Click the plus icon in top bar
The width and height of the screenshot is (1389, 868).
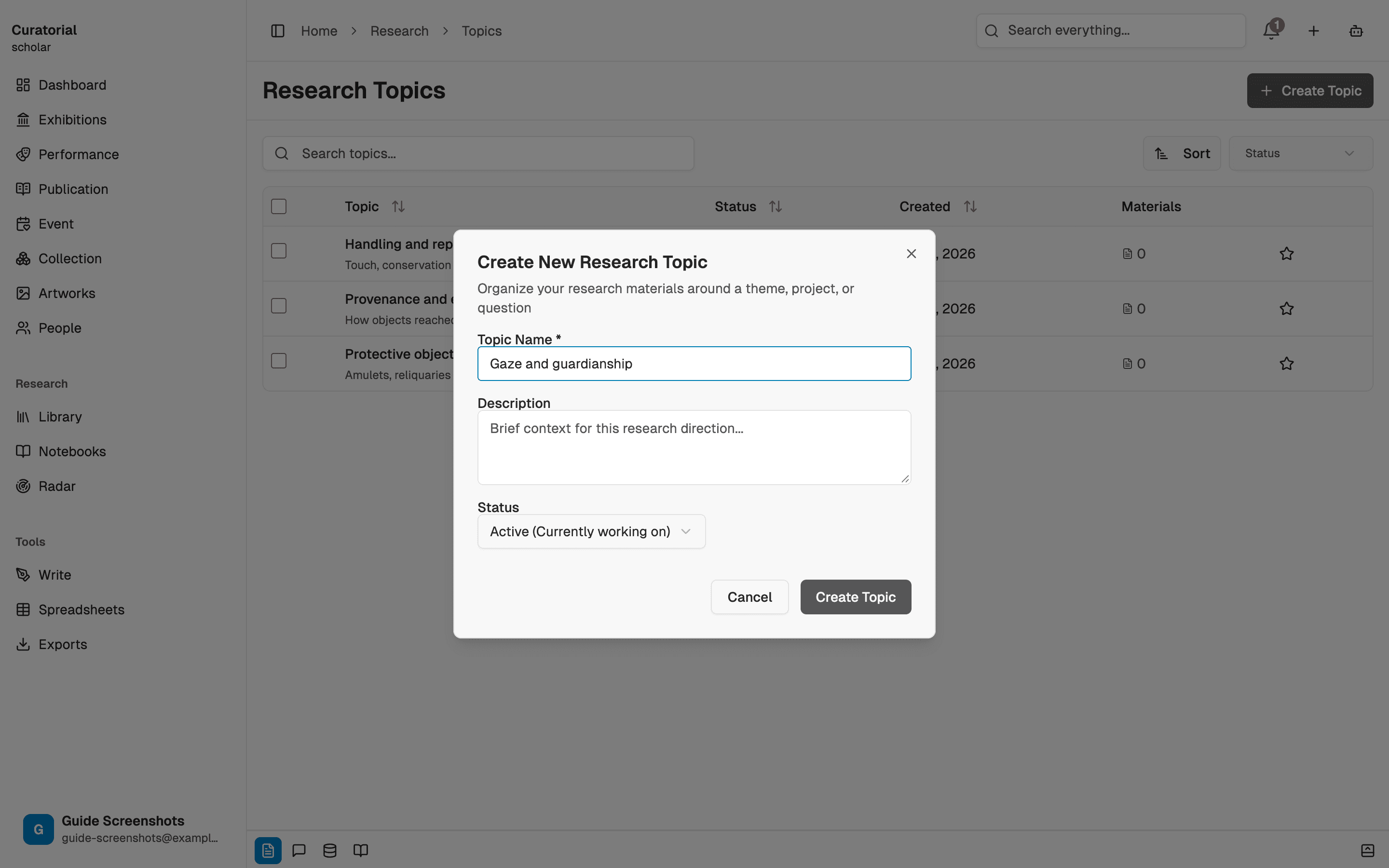point(1314,31)
